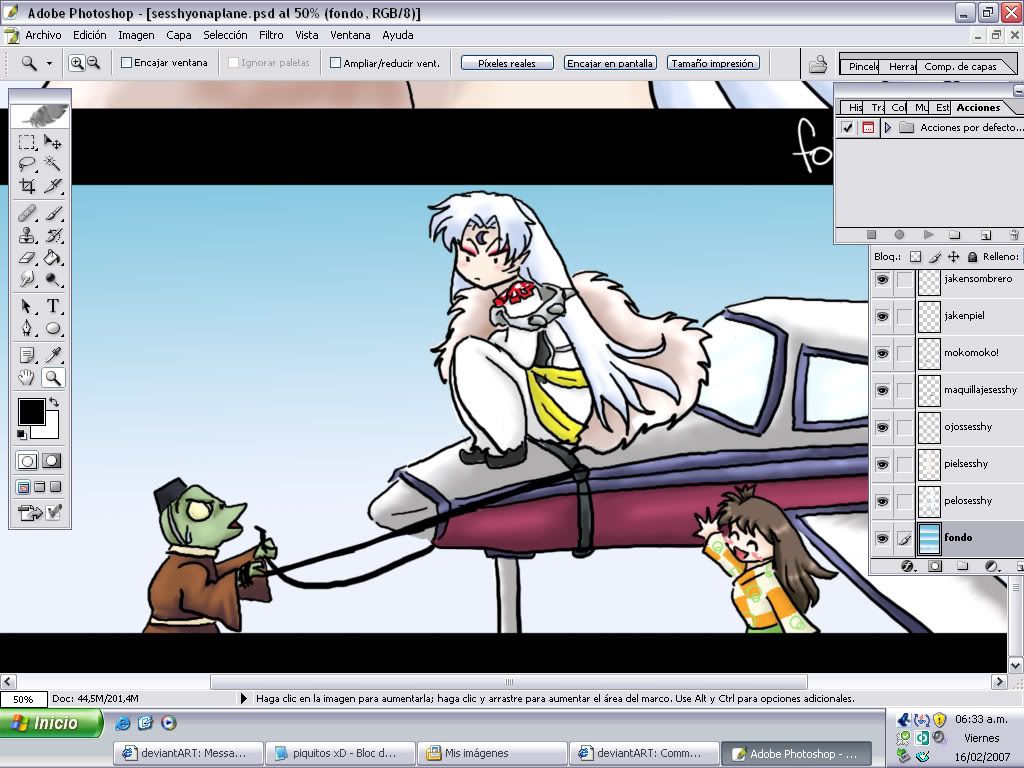
Task: Open the background color white swatch
Action: point(50,429)
